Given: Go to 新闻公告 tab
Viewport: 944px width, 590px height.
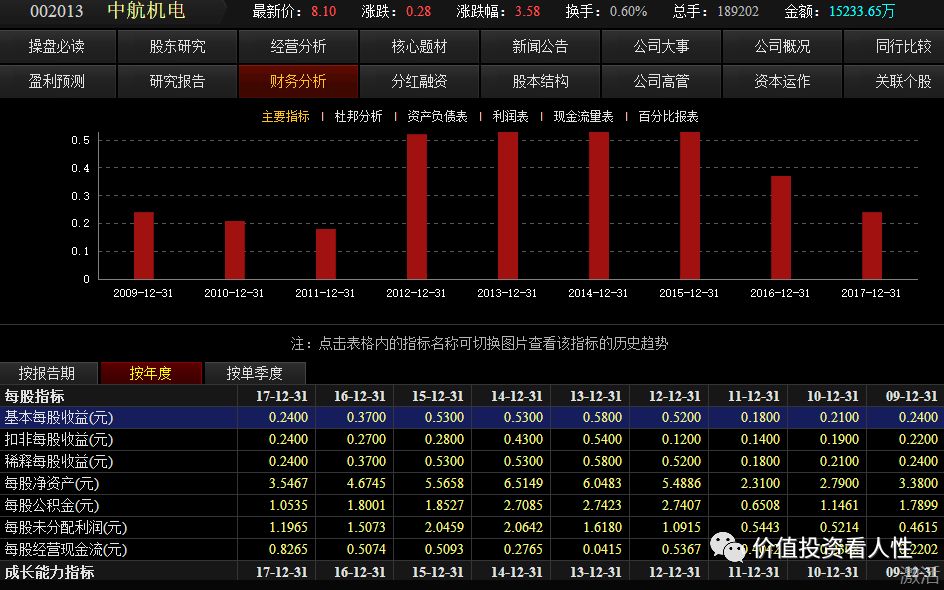Looking at the screenshot, I should (541, 46).
